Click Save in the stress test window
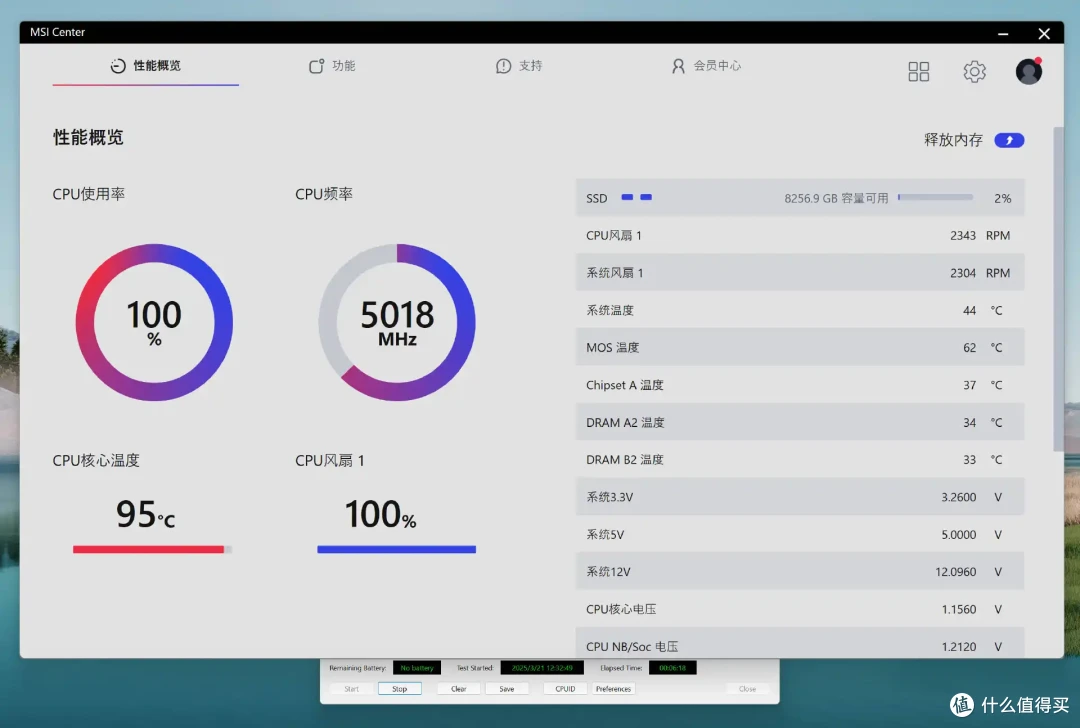The width and height of the screenshot is (1080, 728). (x=507, y=689)
